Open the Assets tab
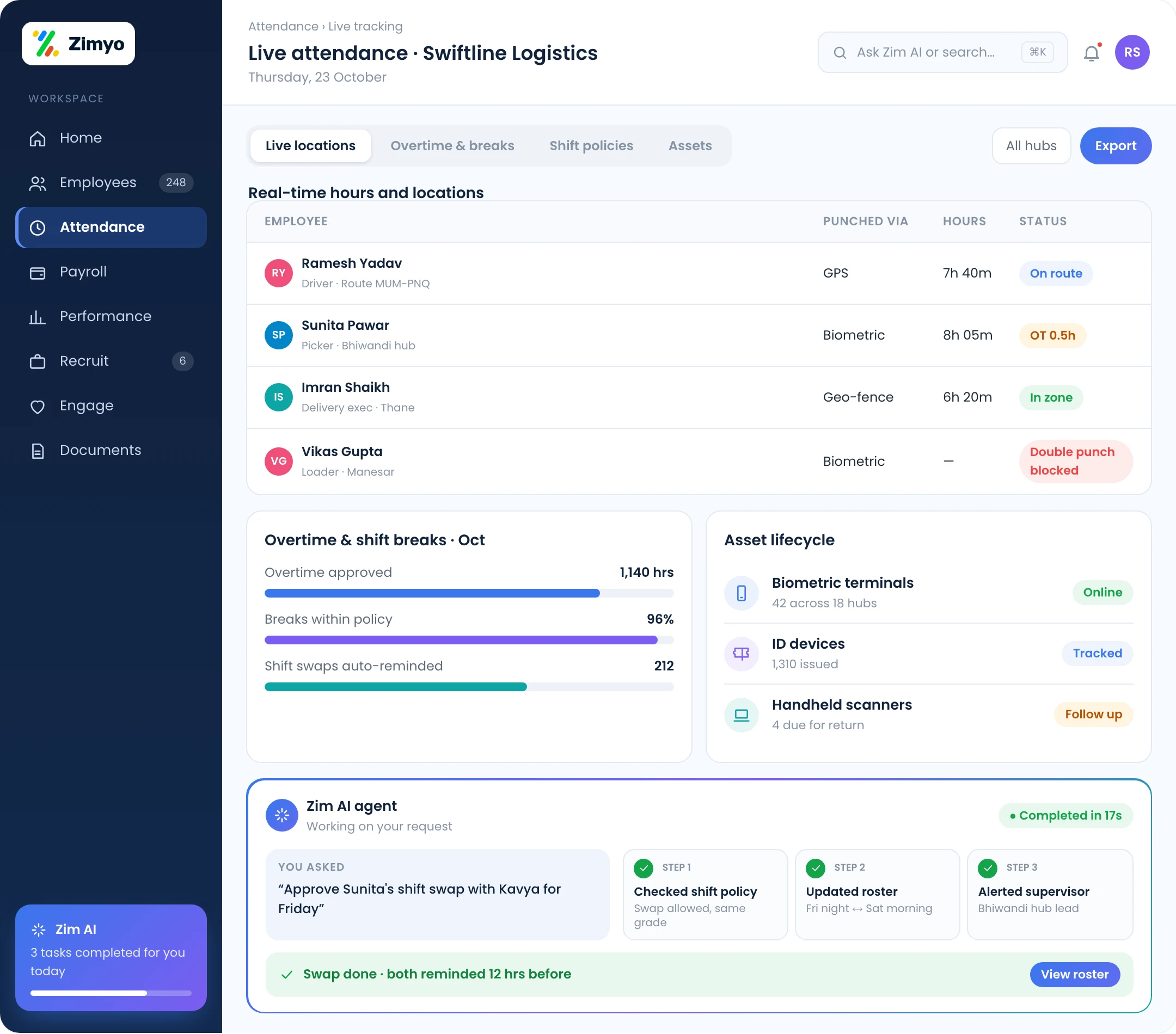 (x=690, y=146)
